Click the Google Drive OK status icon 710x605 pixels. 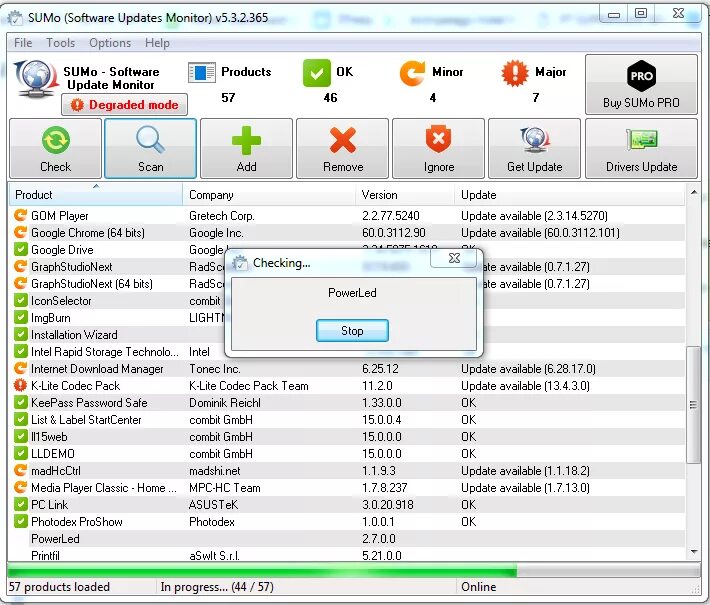click(20, 249)
